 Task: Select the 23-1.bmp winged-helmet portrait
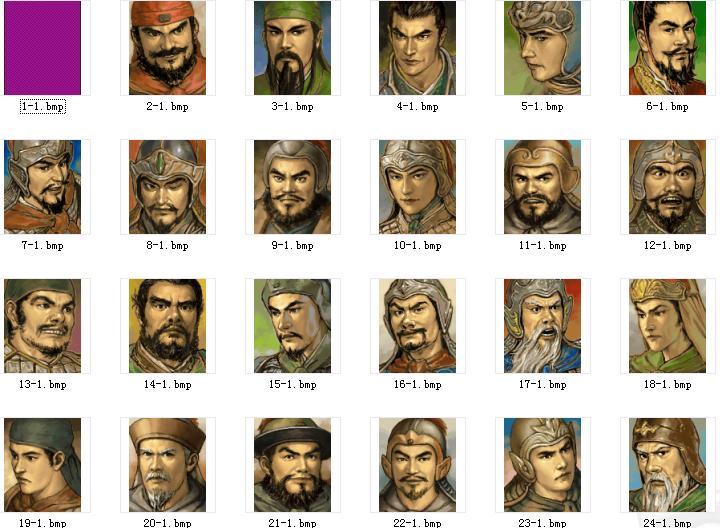point(542,465)
